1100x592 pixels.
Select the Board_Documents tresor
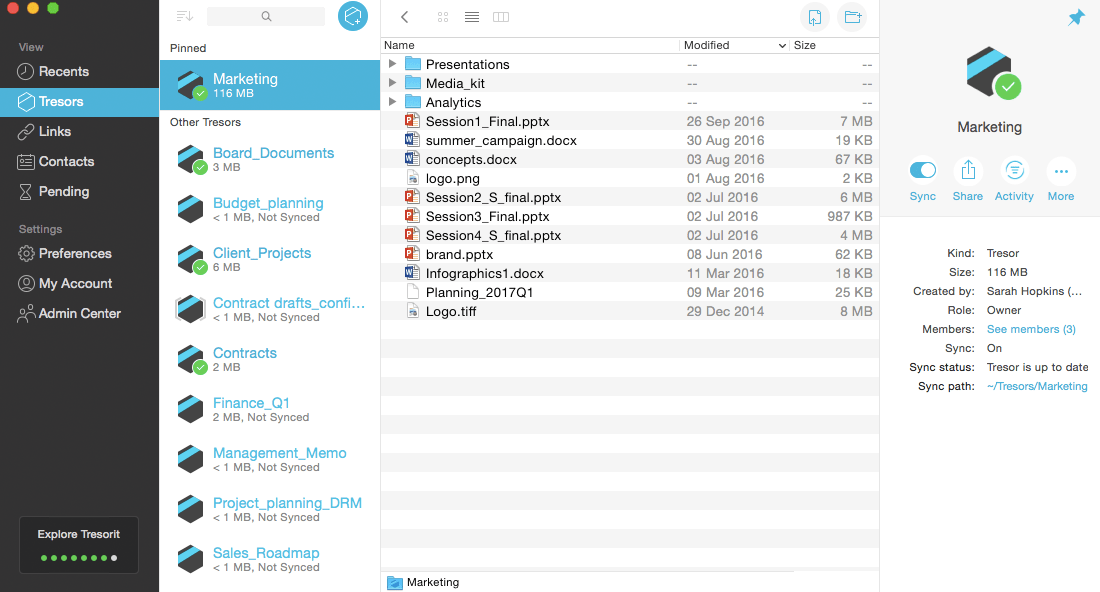click(x=269, y=159)
